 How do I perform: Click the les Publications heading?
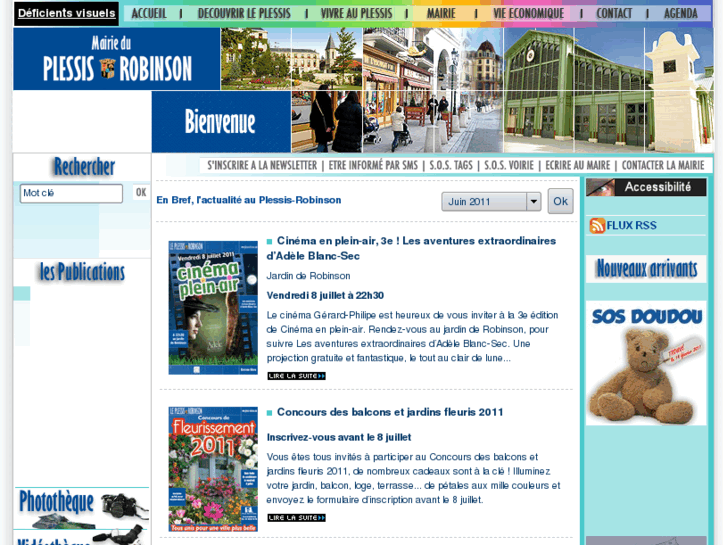click(x=82, y=272)
